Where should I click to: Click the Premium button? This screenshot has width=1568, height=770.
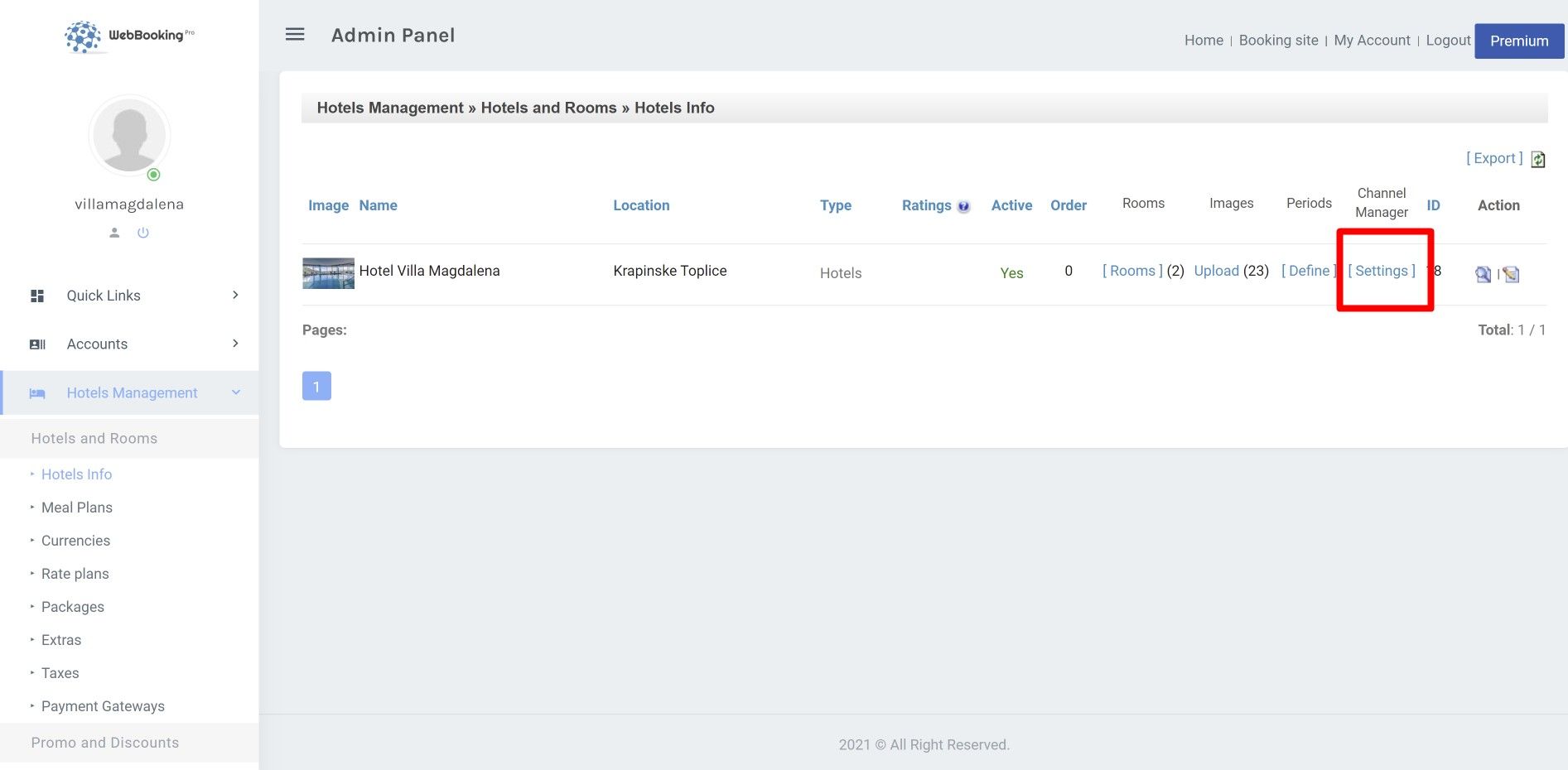tap(1518, 41)
